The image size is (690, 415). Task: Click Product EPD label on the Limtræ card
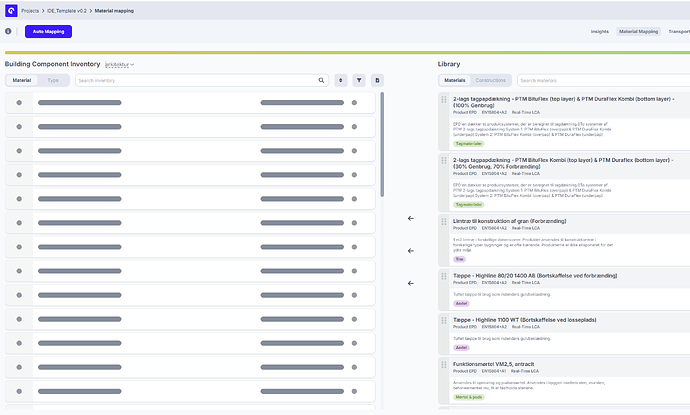[465, 228]
